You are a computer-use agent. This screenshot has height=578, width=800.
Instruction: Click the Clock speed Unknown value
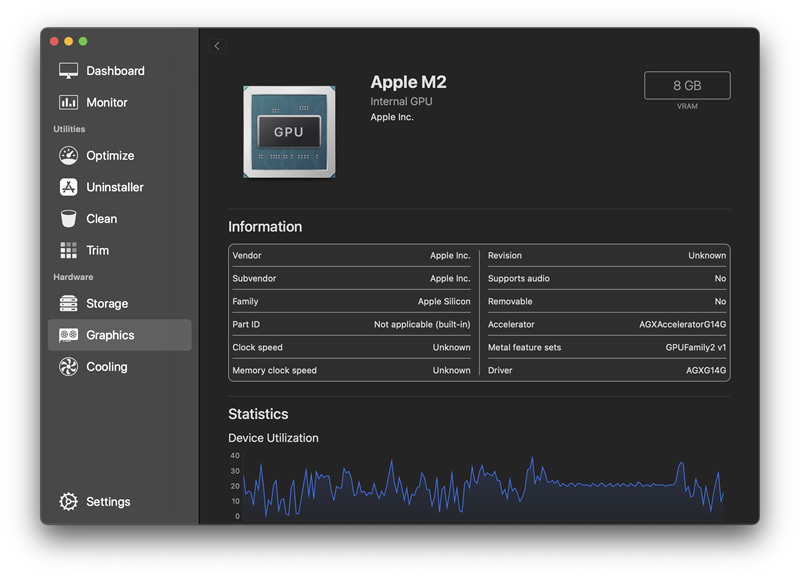[x=452, y=347]
